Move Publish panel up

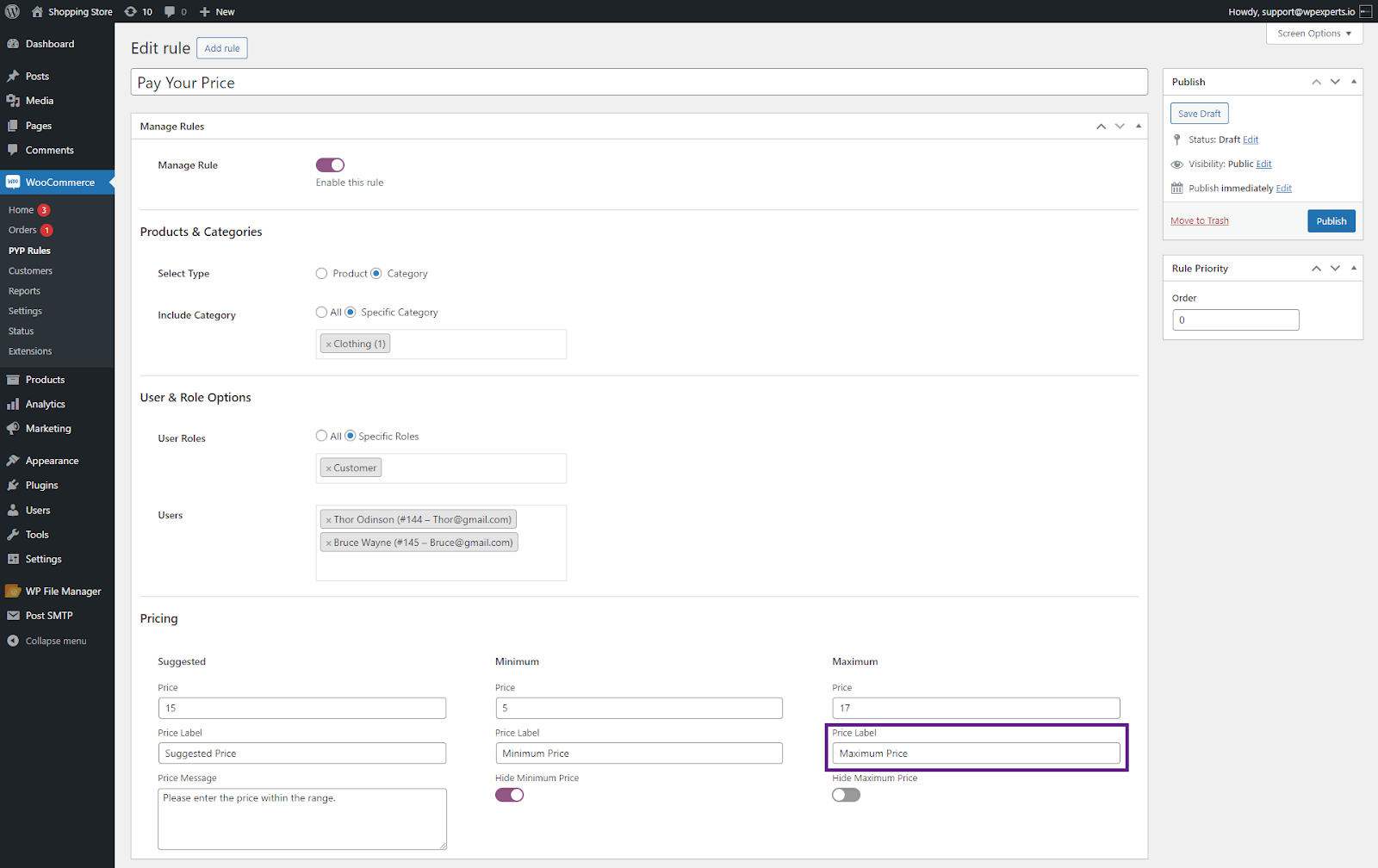(1316, 82)
